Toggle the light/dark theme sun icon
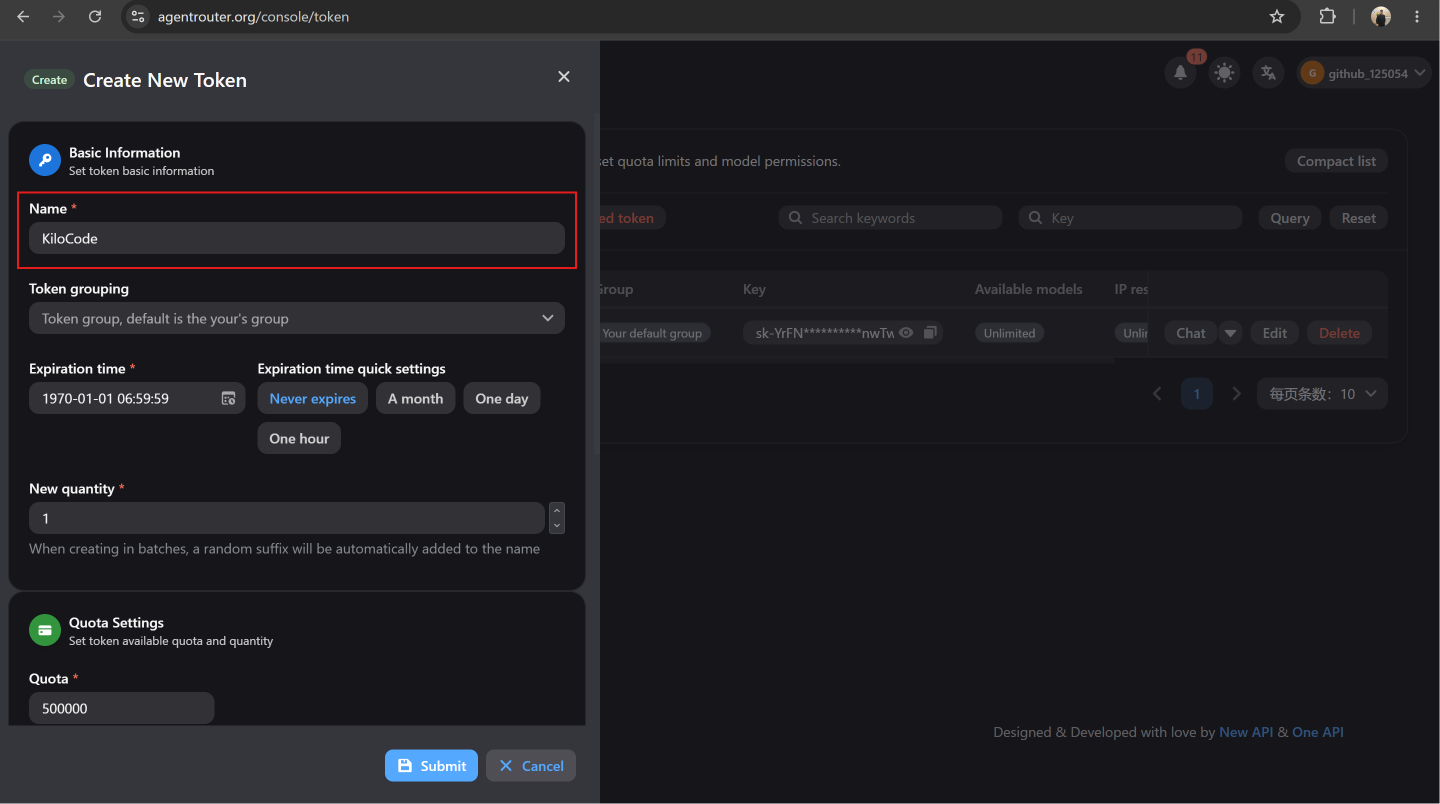 1224,73
